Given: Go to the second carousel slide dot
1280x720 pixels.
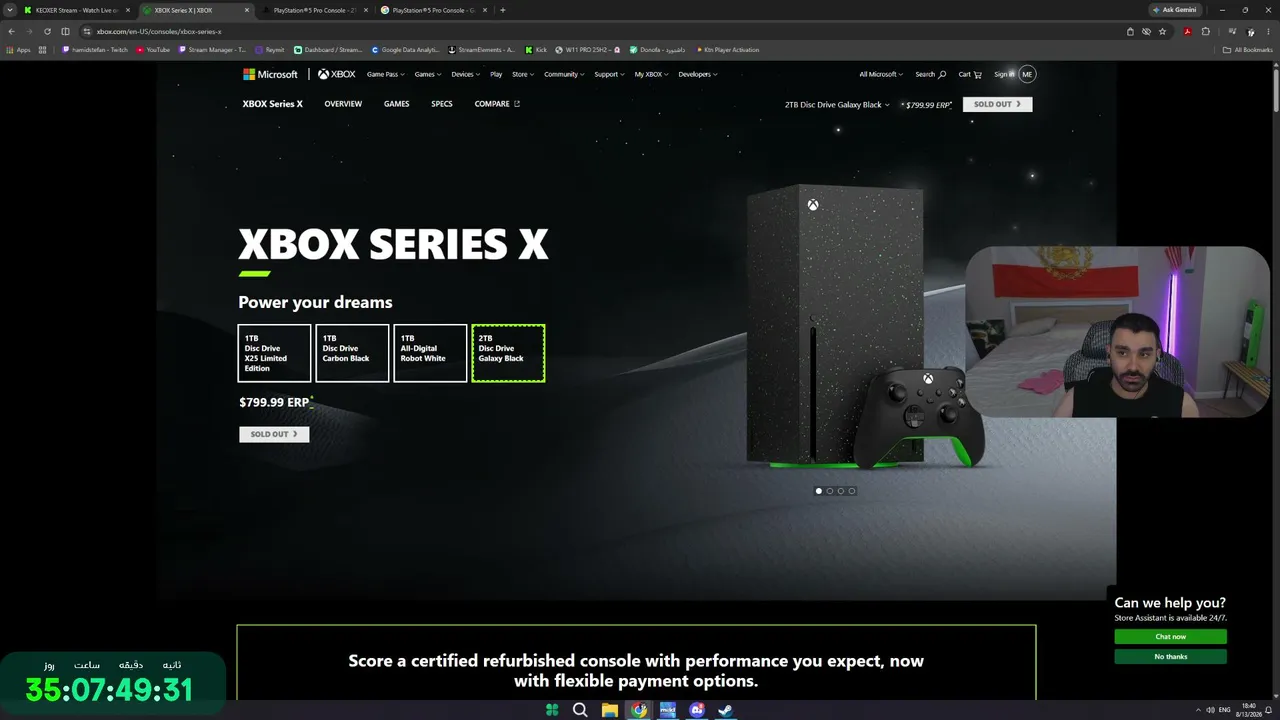Looking at the screenshot, I should (830, 491).
